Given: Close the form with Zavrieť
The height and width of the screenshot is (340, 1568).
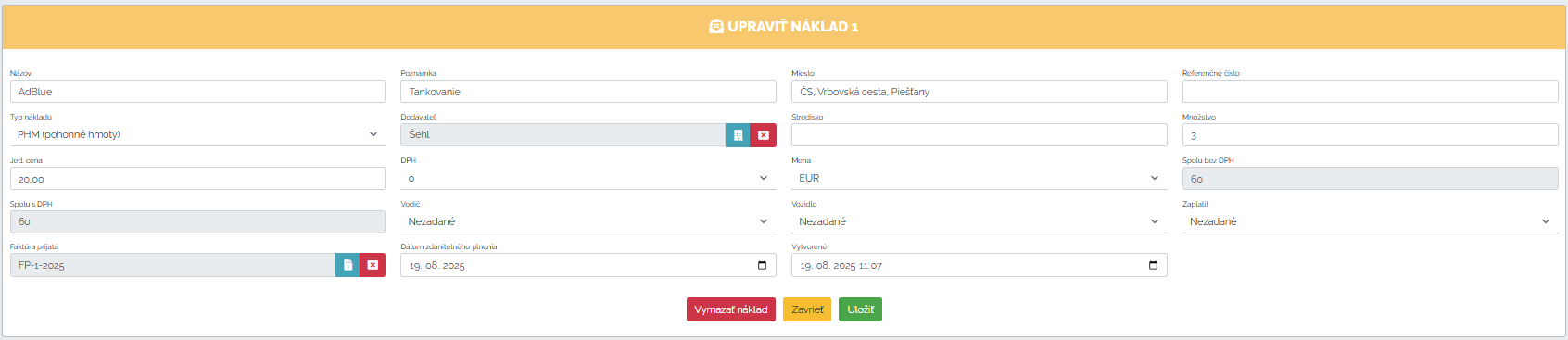Looking at the screenshot, I should point(807,309).
